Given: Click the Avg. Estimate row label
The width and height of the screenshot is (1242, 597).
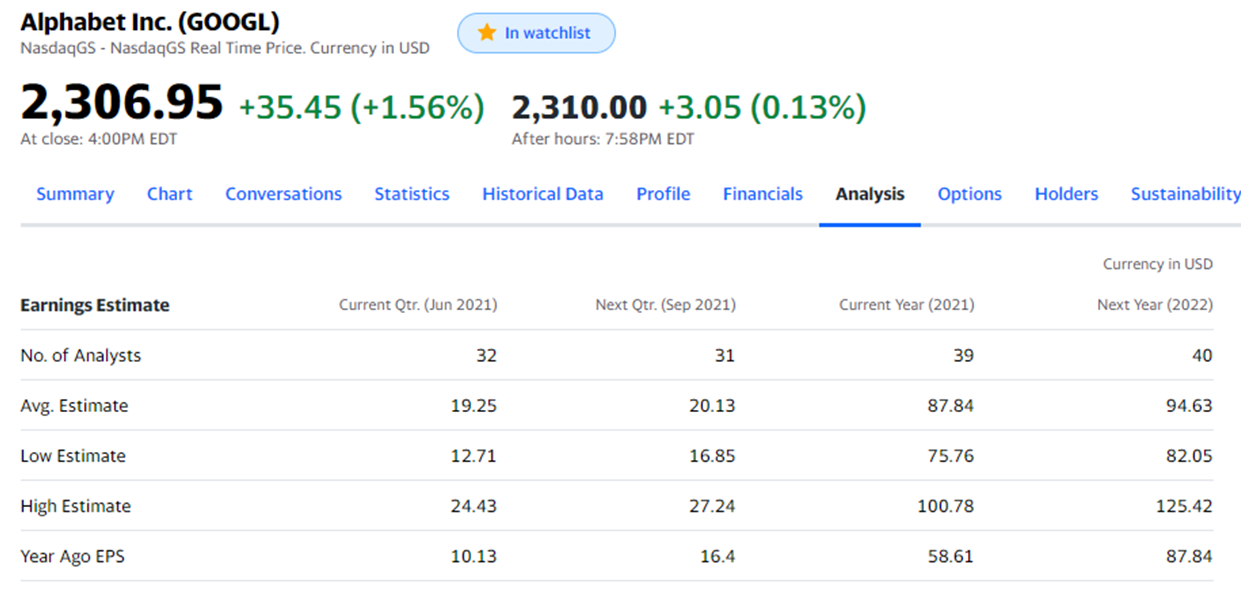Looking at the screenshot, I should 74,405.
